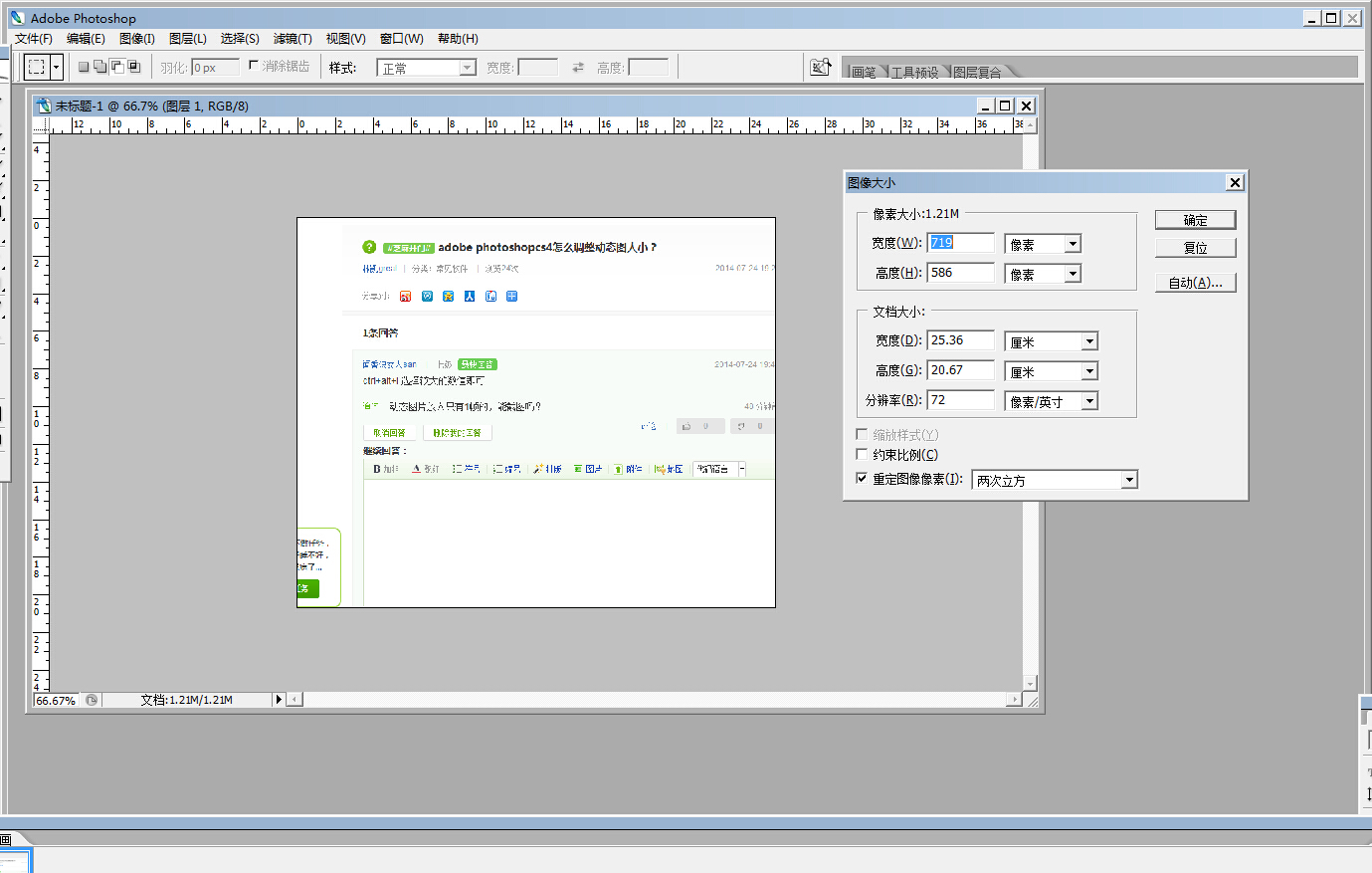This screenshot has width=1372, height=873.
Task: Click the resolution field showing 72
Action: click(961, 400)
